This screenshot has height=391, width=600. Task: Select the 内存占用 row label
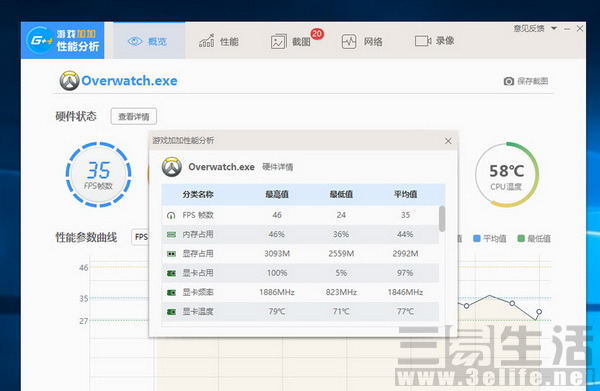click(x=198, y=234)
